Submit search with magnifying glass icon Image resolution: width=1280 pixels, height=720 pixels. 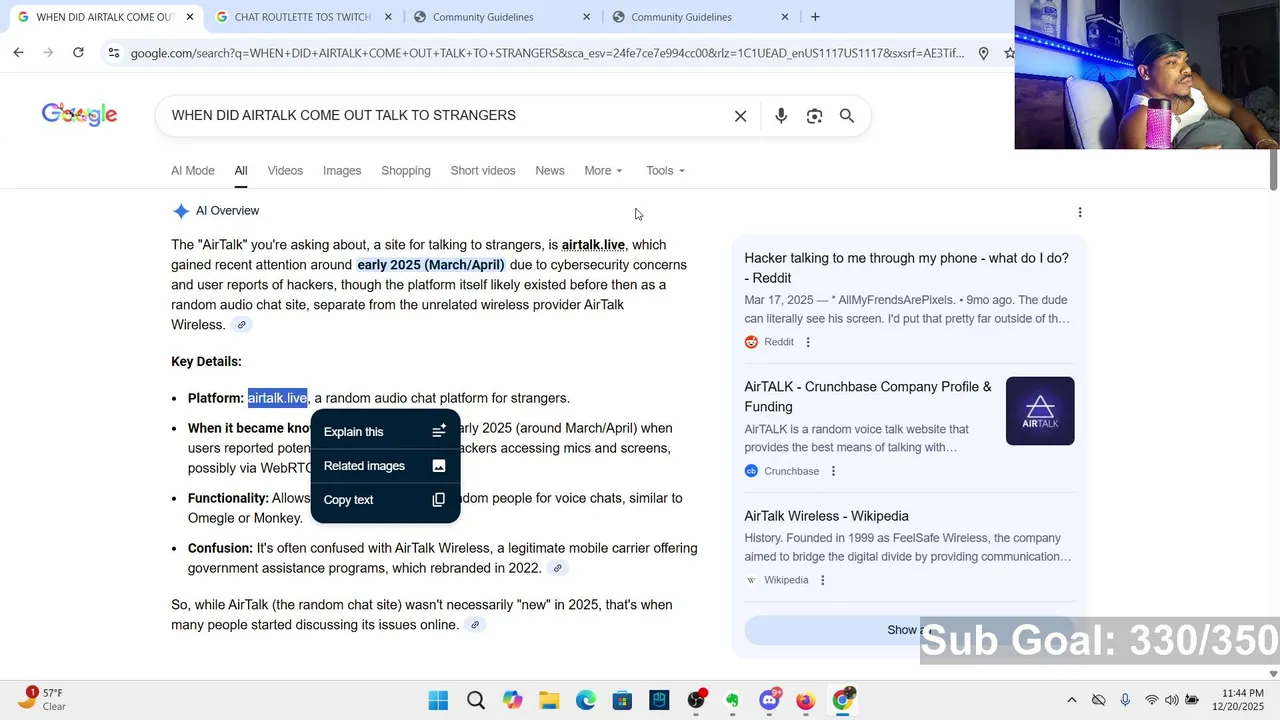tap(847, 116)
